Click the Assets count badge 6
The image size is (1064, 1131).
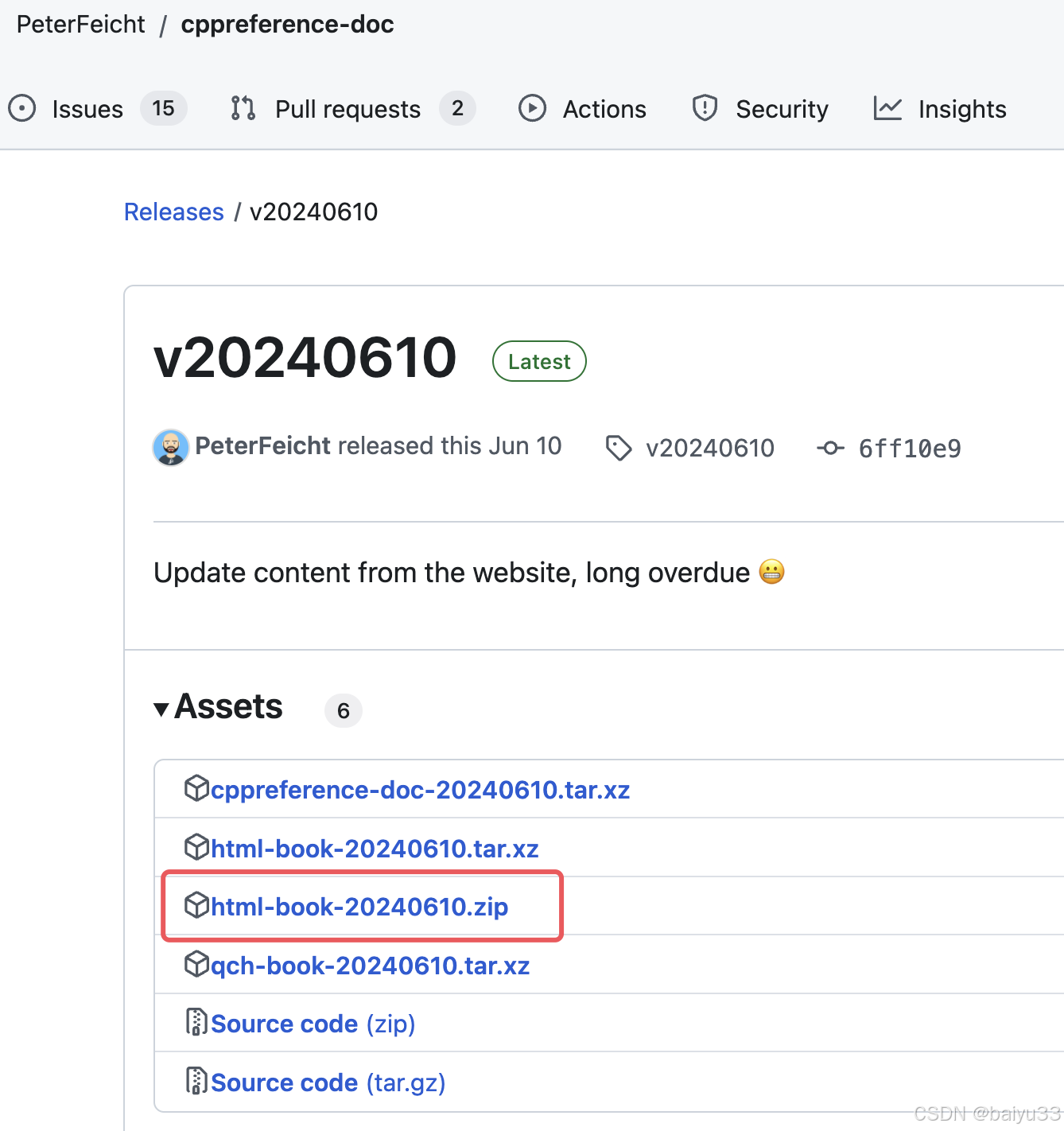(344, 710)
